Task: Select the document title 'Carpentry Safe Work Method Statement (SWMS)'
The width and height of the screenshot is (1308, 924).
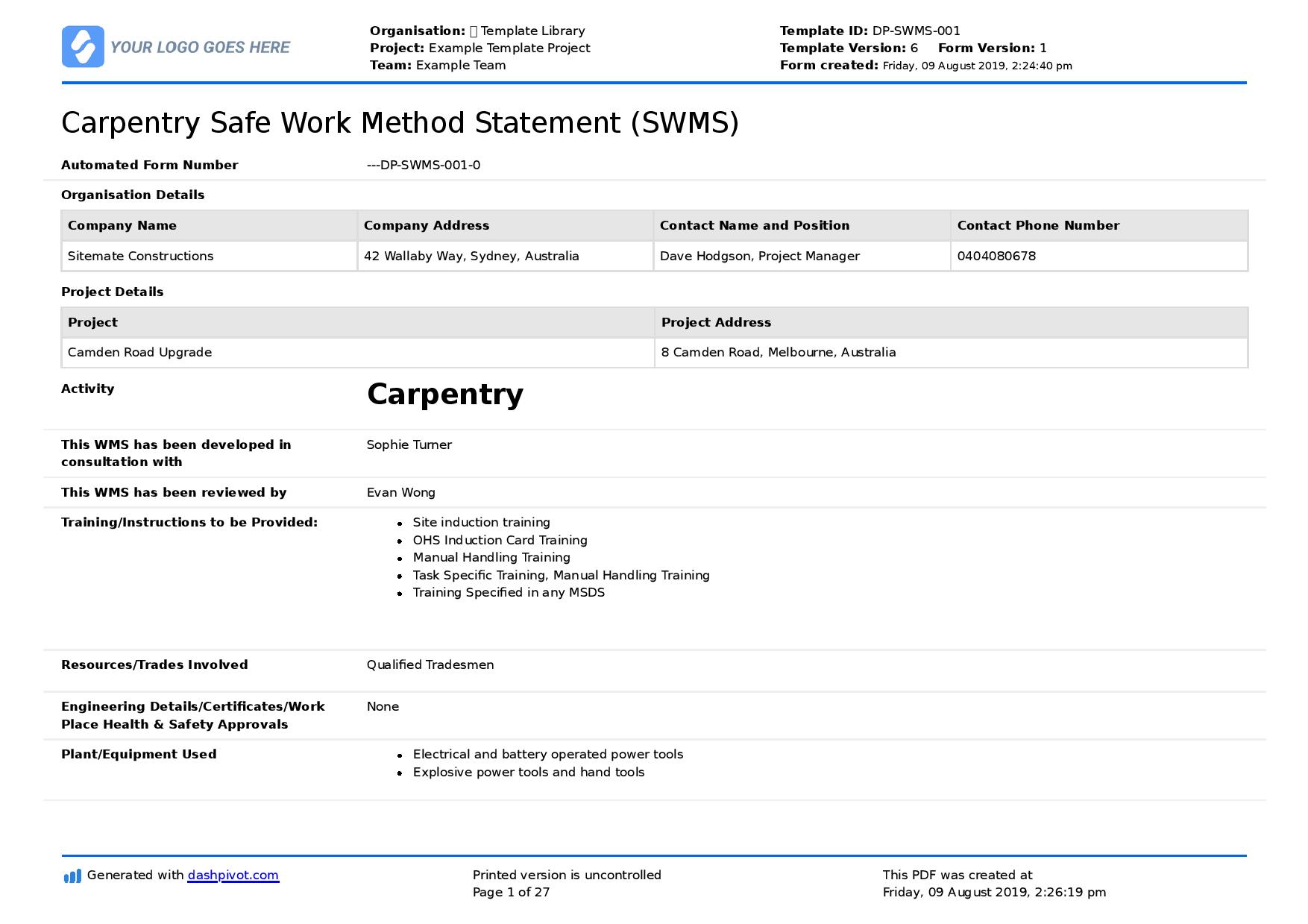Action: coord(400,123)
